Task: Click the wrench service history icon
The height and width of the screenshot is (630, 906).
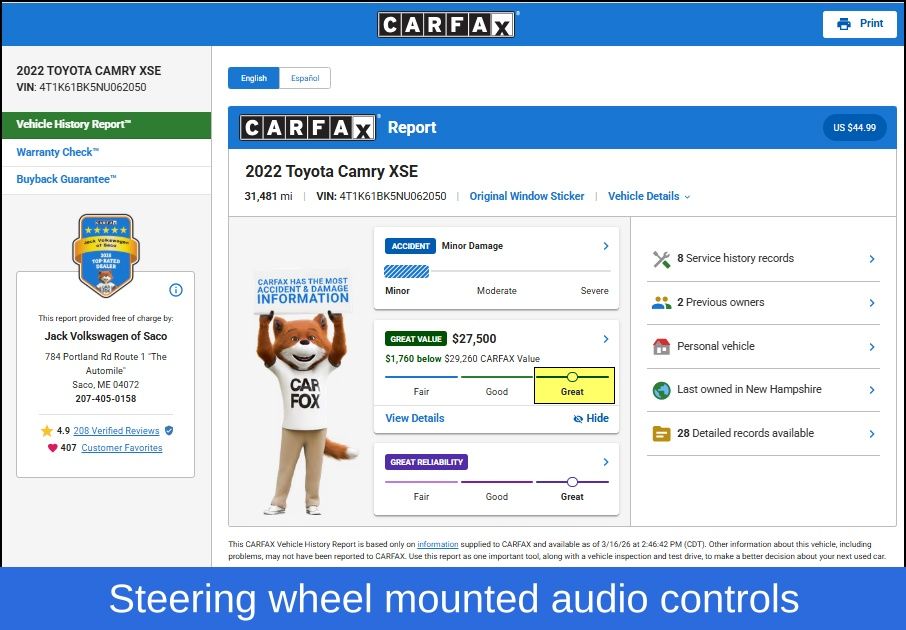Action: (x=661, y=259)
